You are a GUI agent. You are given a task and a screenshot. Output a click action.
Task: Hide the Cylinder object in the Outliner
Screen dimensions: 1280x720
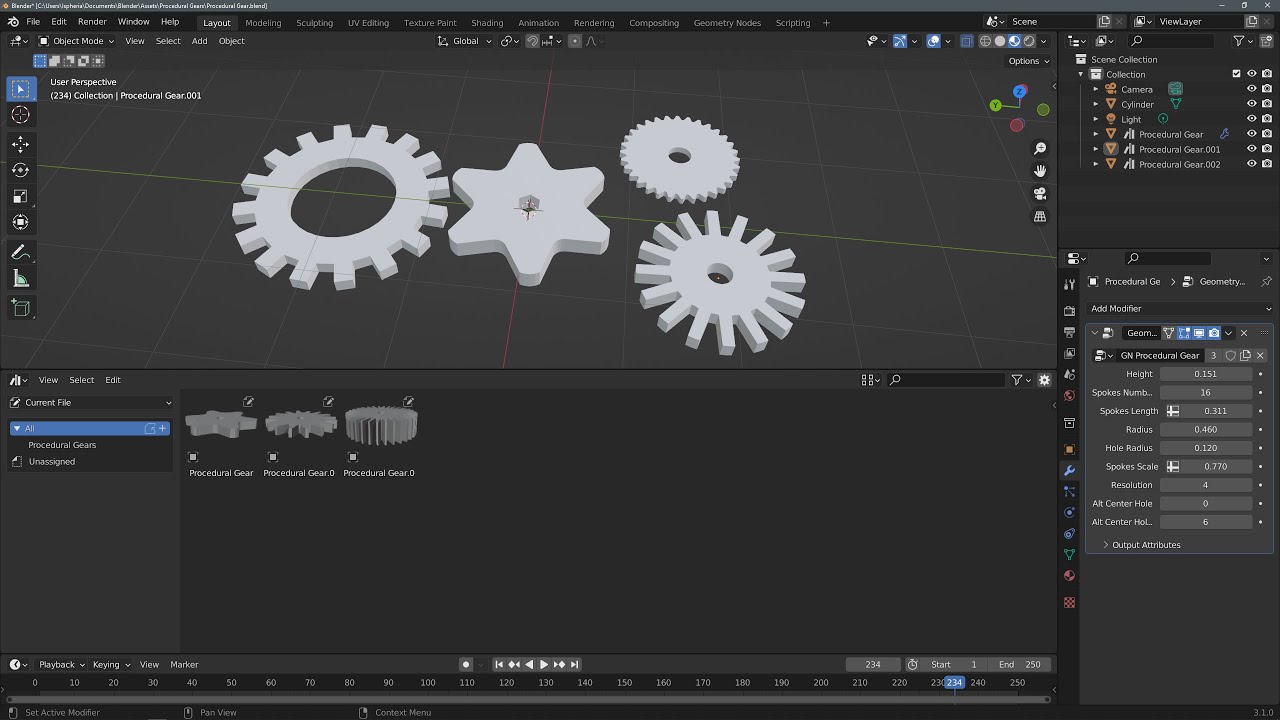click(x=1251, y=104)
